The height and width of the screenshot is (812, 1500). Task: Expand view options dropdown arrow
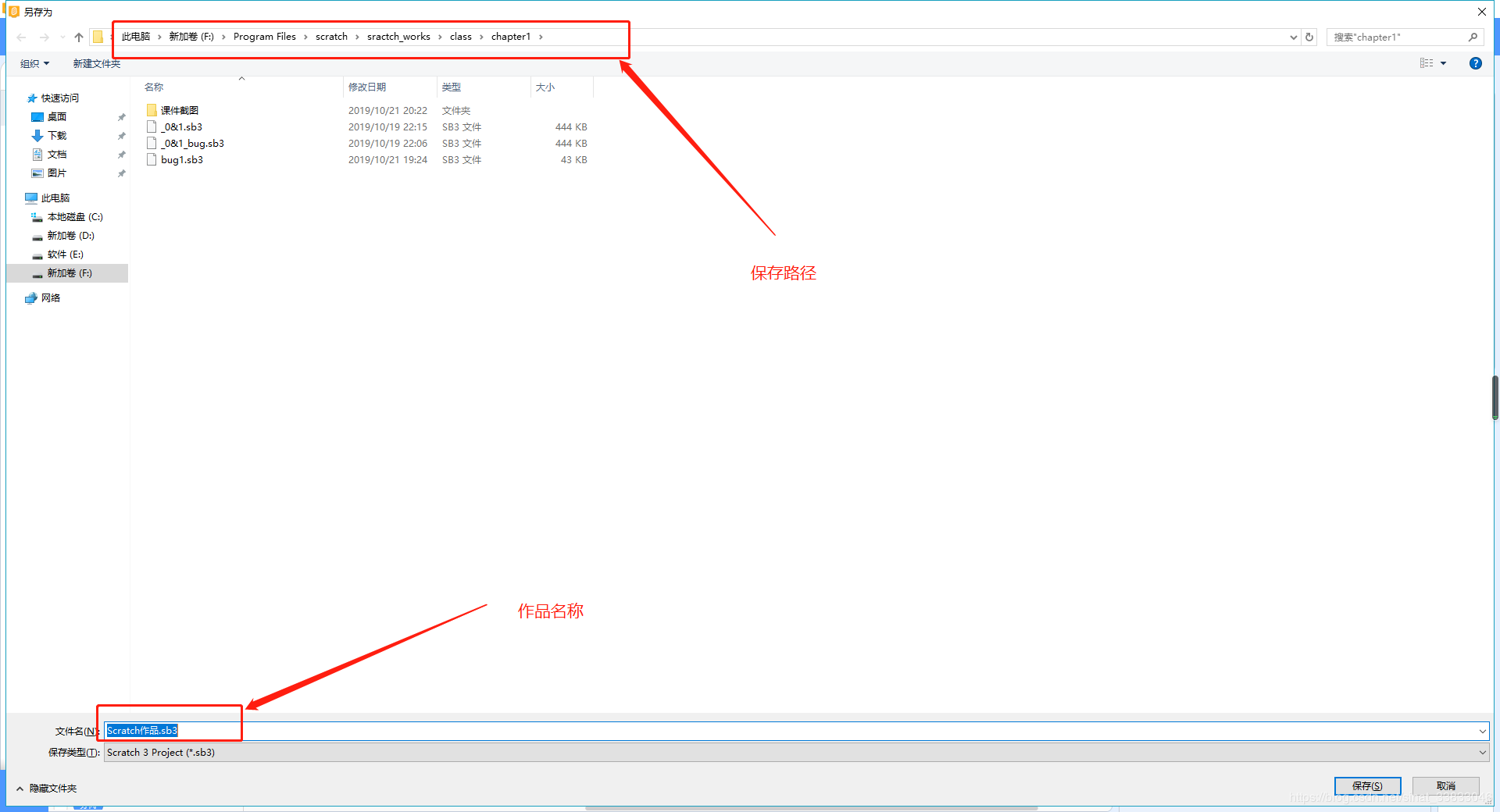click(x=1443, y=63)
